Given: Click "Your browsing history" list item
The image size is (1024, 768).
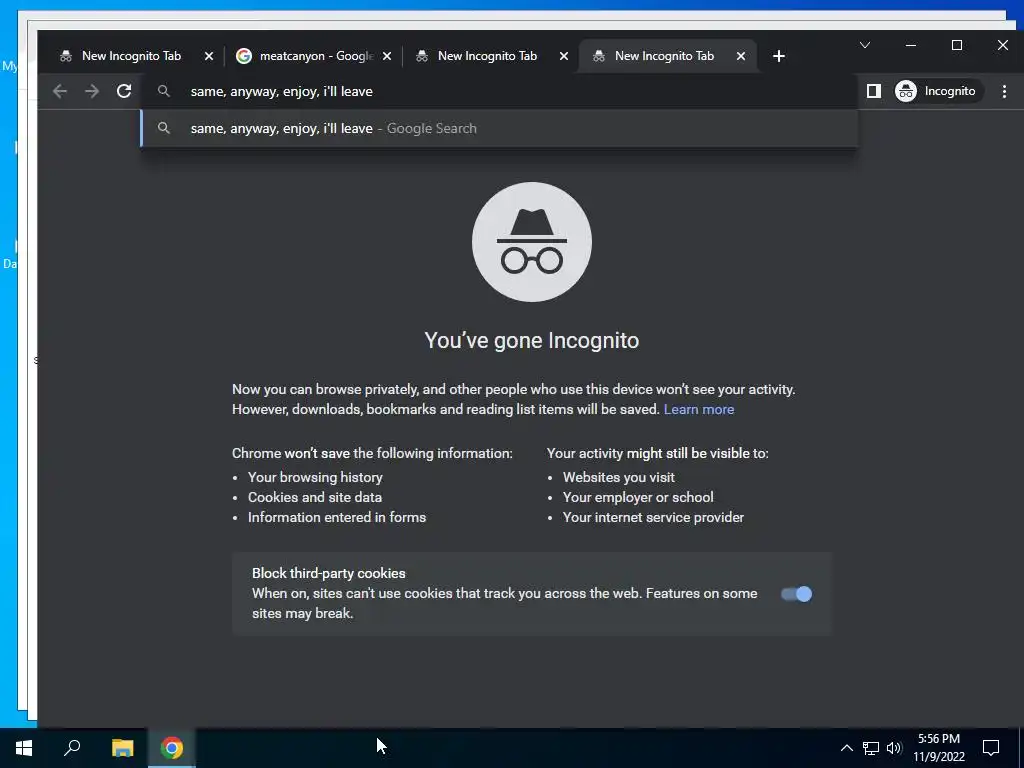Looking at the screenshot, I should coord(315,477).
